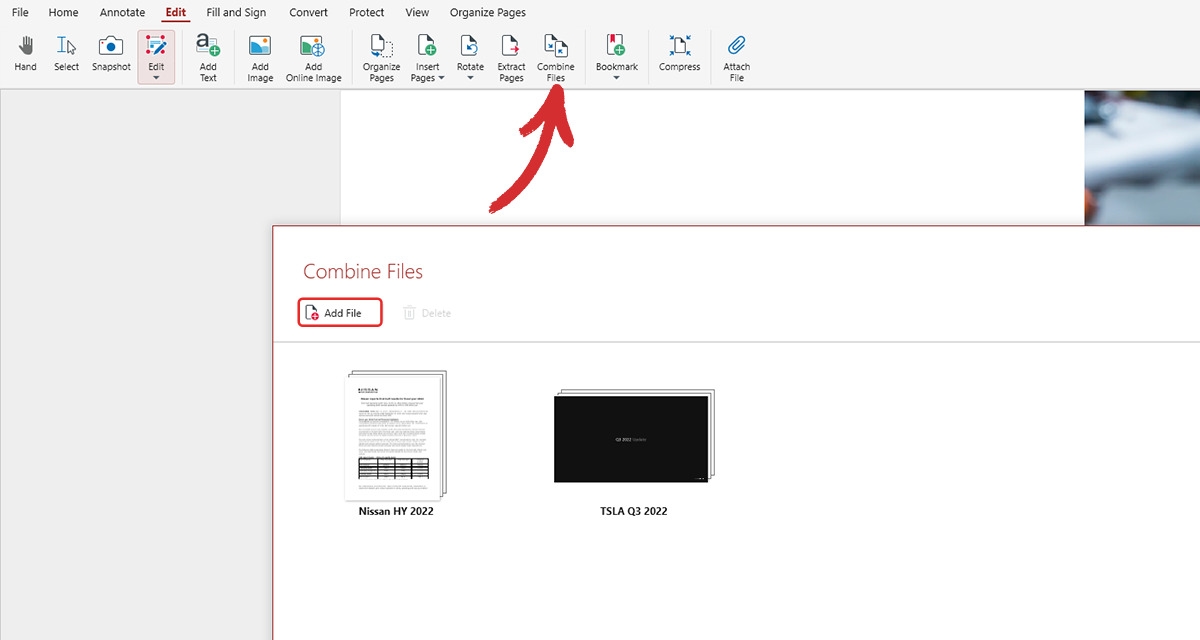This screenshot has height=640, width=1200.
Task: Click the Delete button in Combine Files
Action: pyautogui.click(x=427, y=313)
